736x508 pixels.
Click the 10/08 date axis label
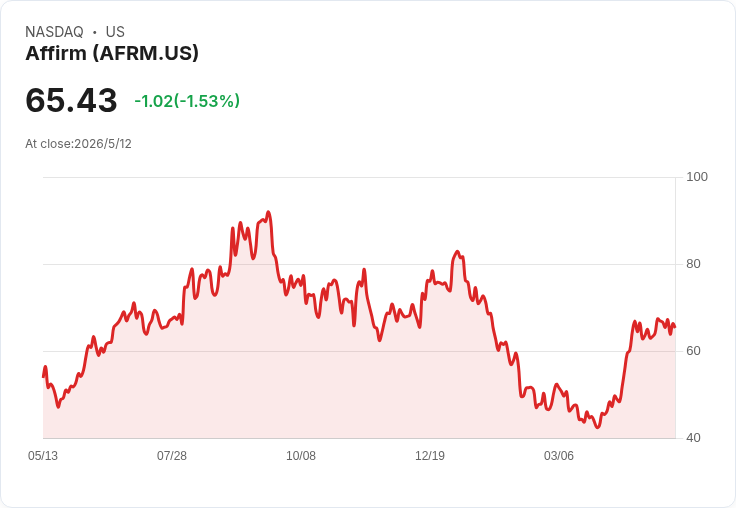pos(301,455)
